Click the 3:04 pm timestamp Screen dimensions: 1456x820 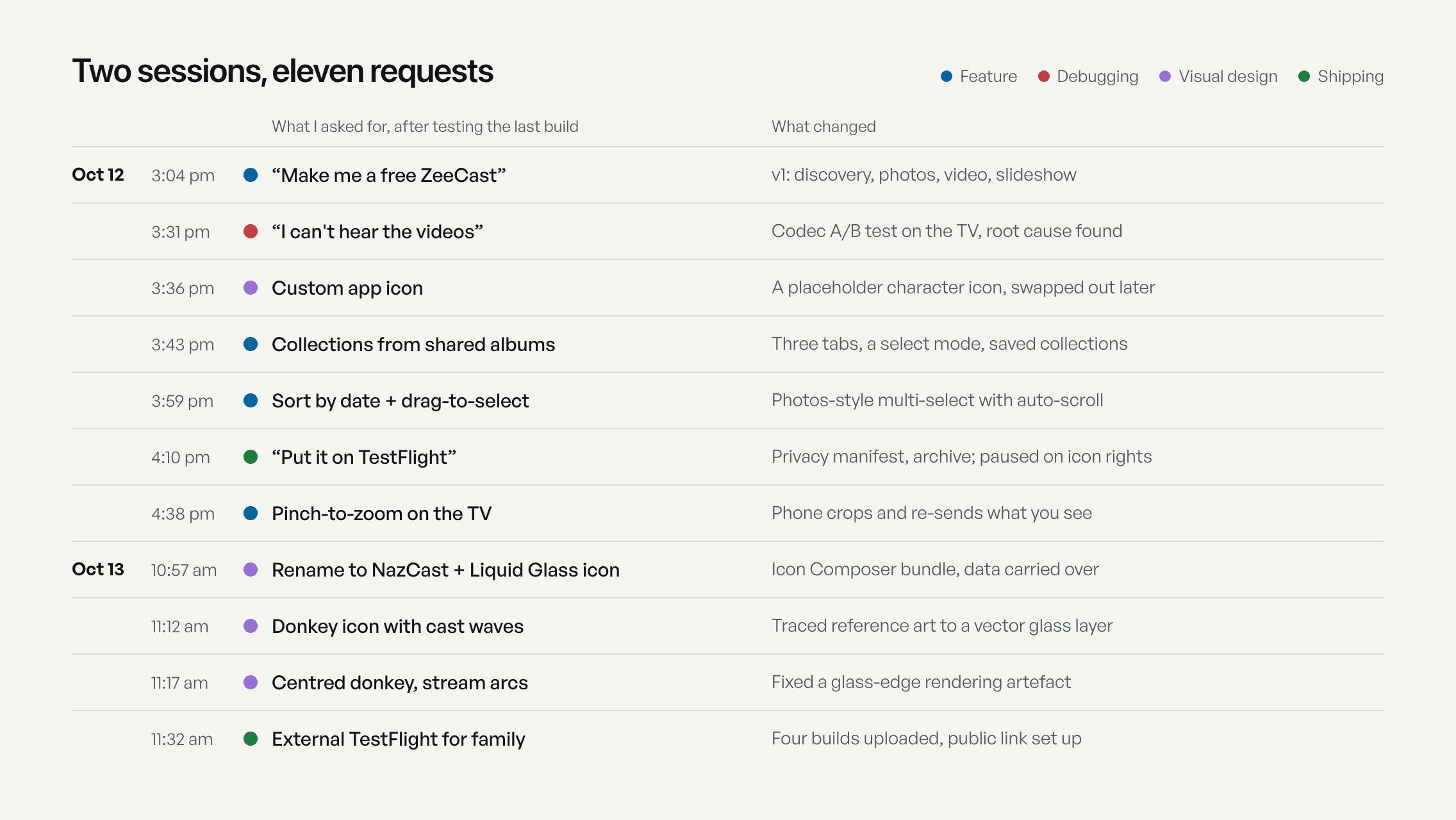(183, 176)
